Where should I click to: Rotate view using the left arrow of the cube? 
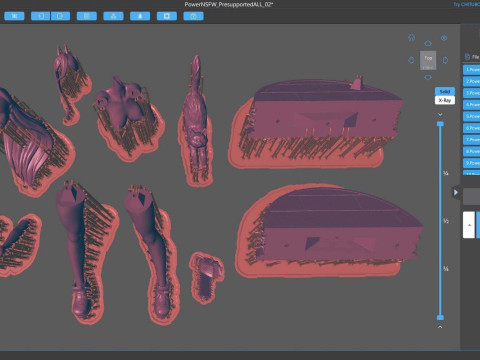[411, 60]
